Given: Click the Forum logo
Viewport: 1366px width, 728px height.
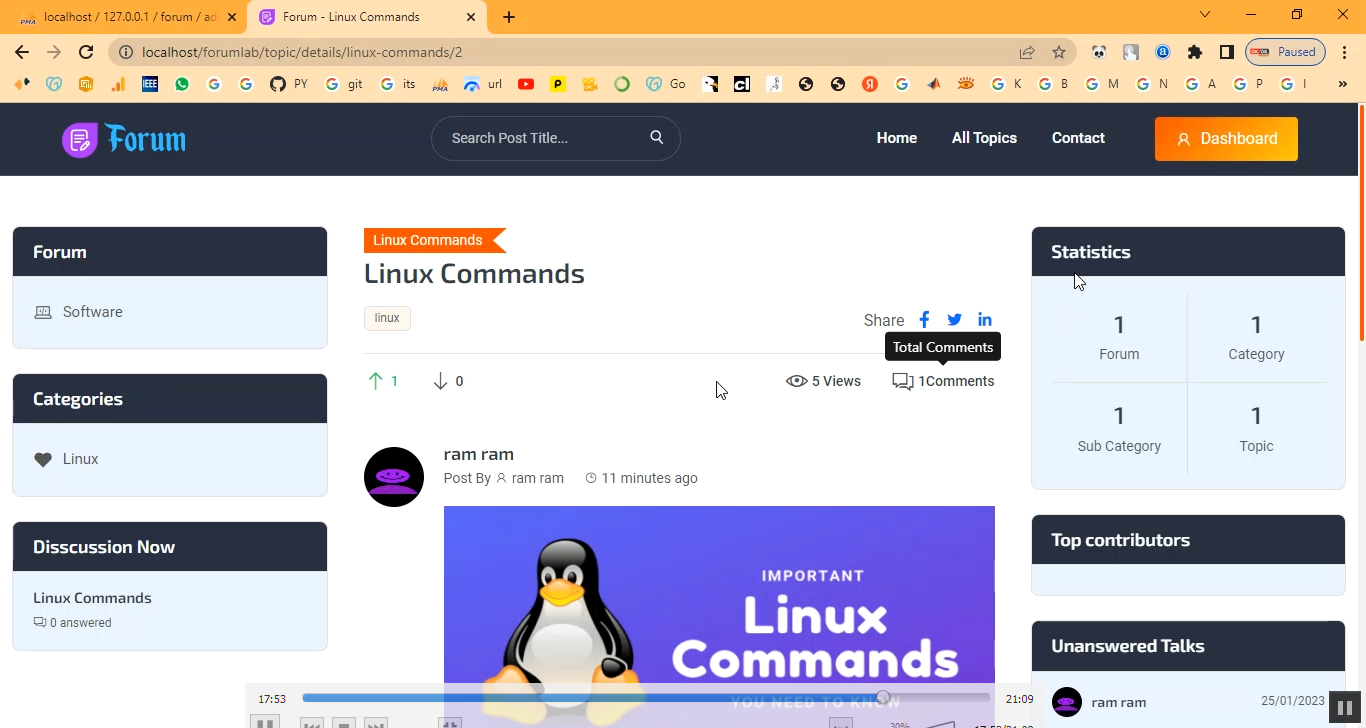Looking at the screenshot, I should (x=124, y=139).
